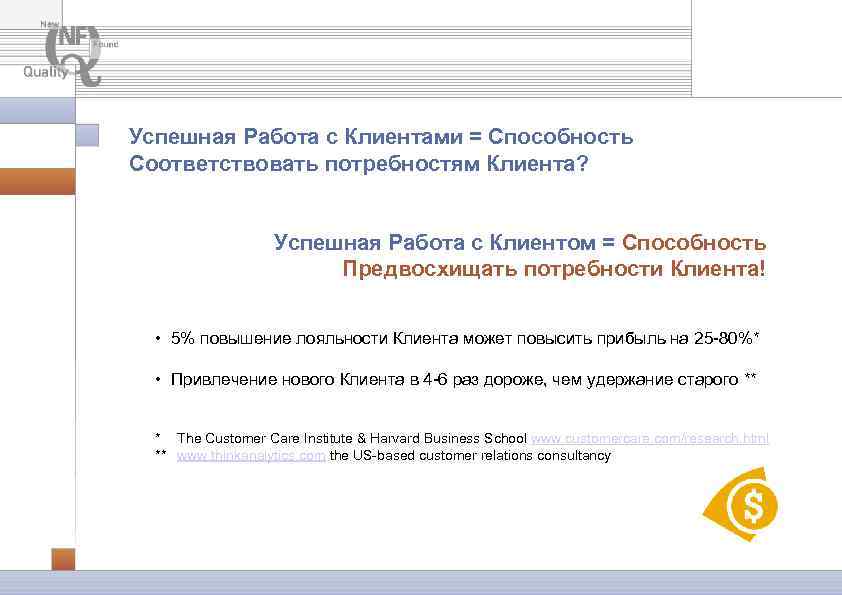The image size is (842, 595).
Task: Click the bullet about Привлечение нового Клиента
Action: click(463, 378)
